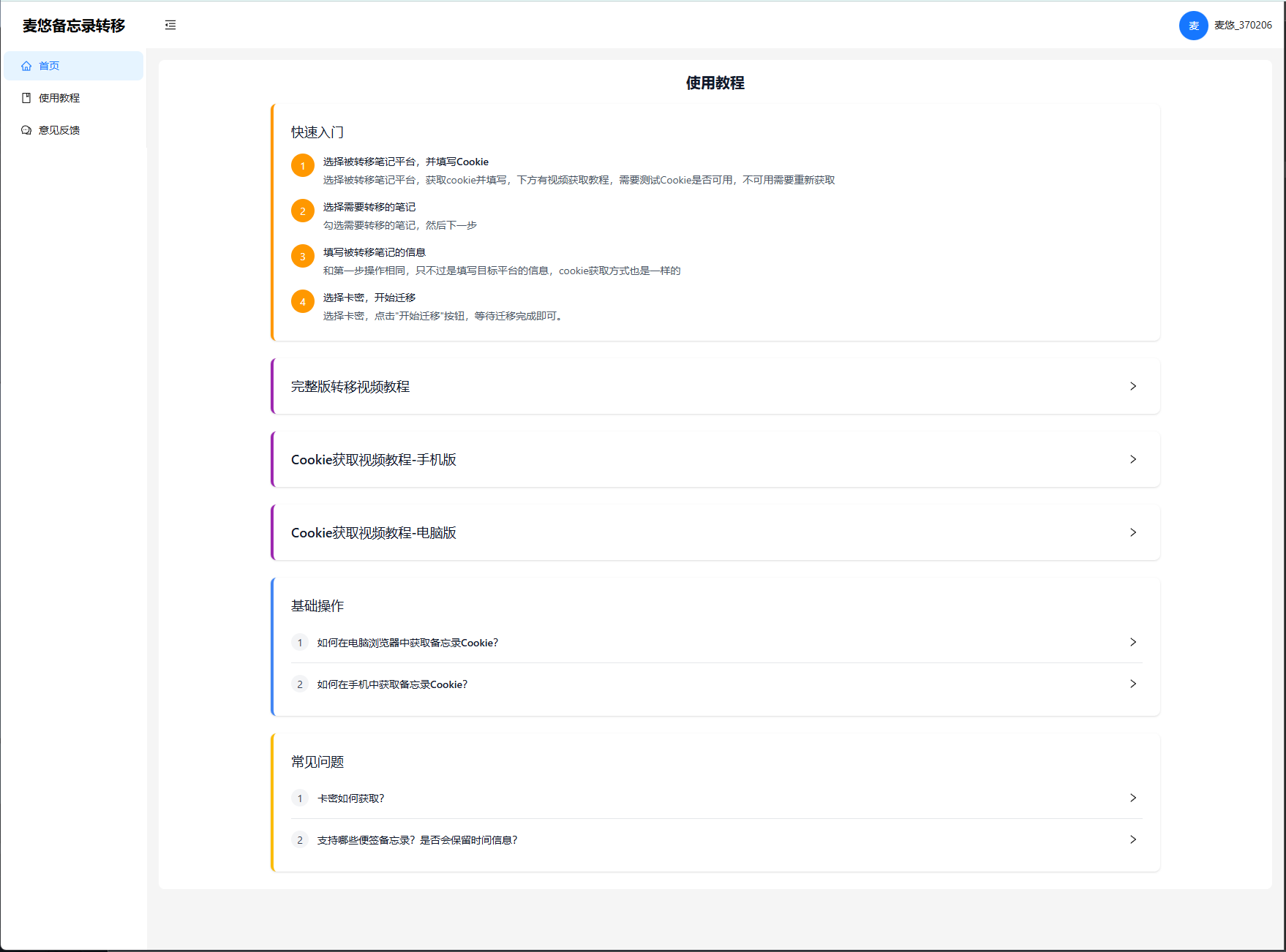Click 支持哪些便签备忘录?是否会保留时间信息?
1286x952 pixels.
(417, 840)
